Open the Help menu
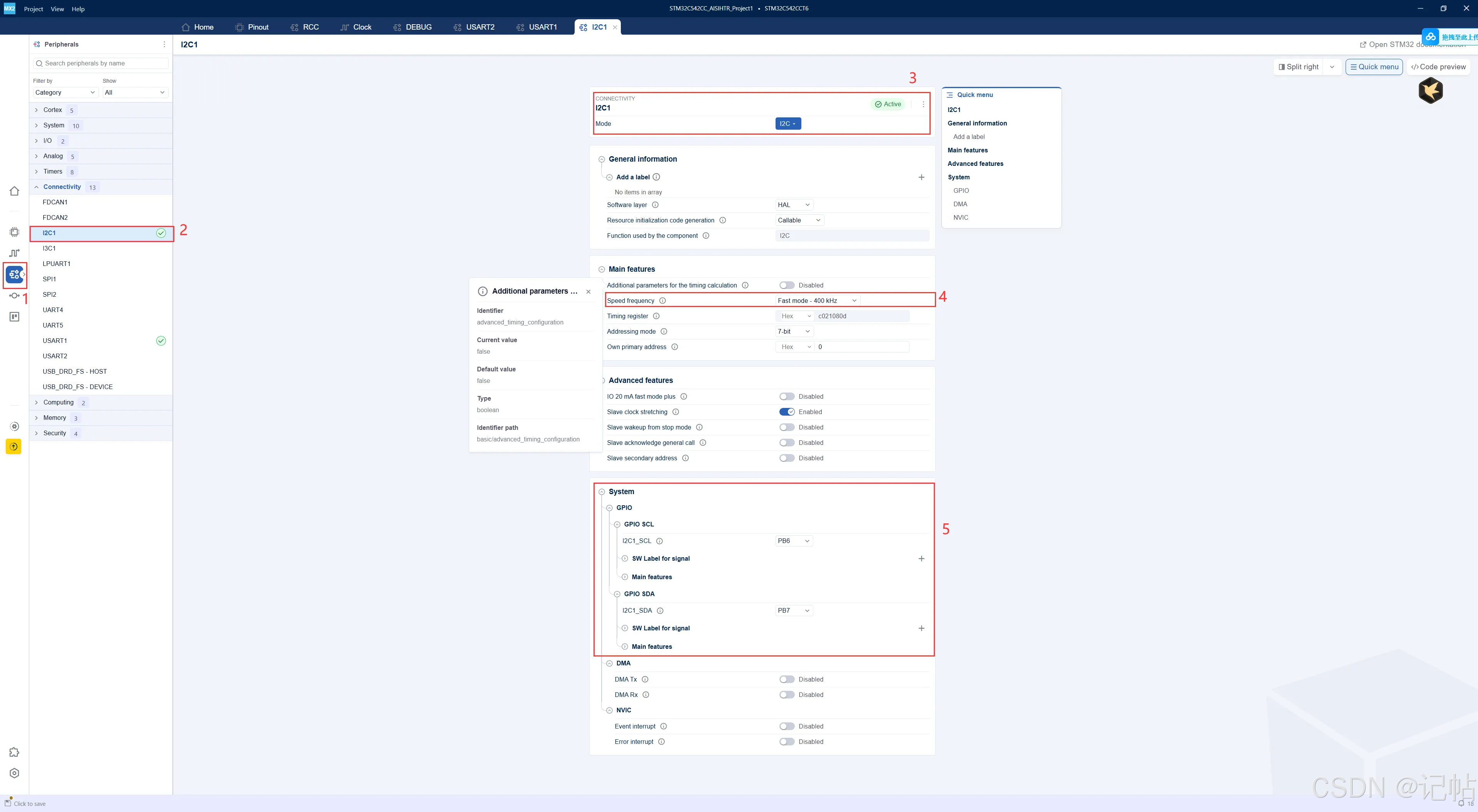 (x=78, y=8)
